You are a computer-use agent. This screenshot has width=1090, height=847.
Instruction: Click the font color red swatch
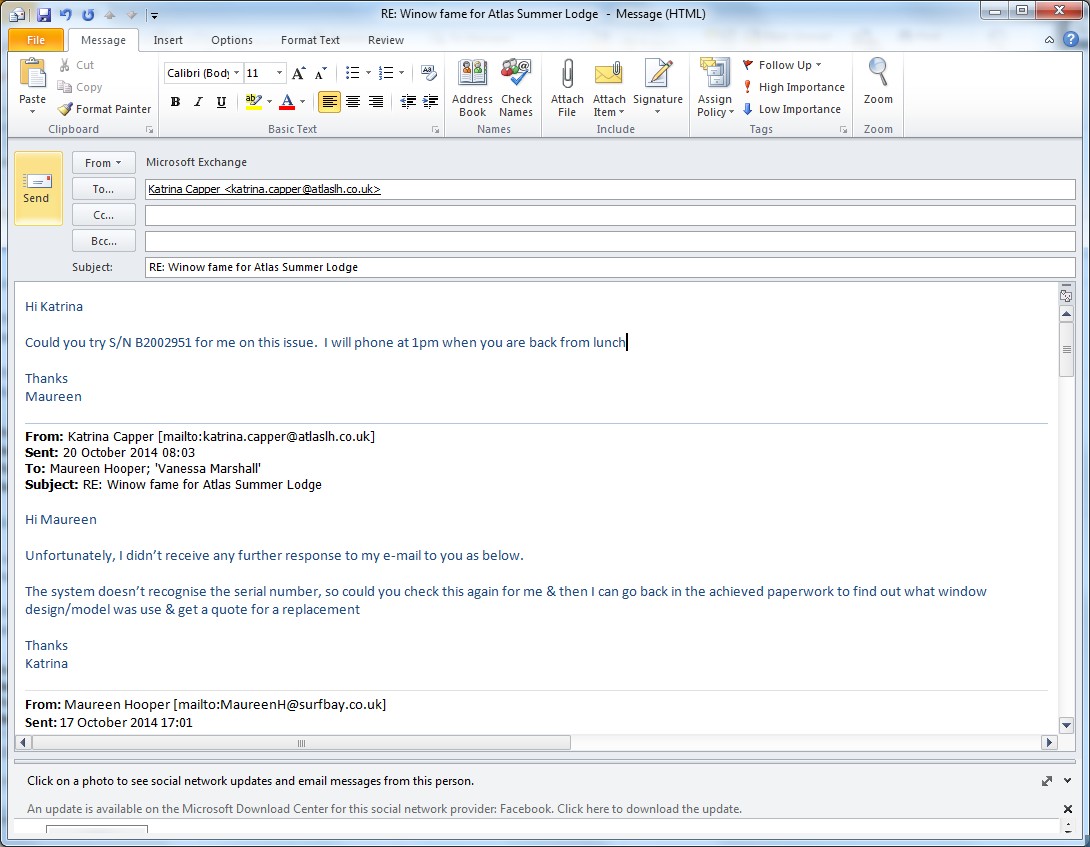click(287, 102)
